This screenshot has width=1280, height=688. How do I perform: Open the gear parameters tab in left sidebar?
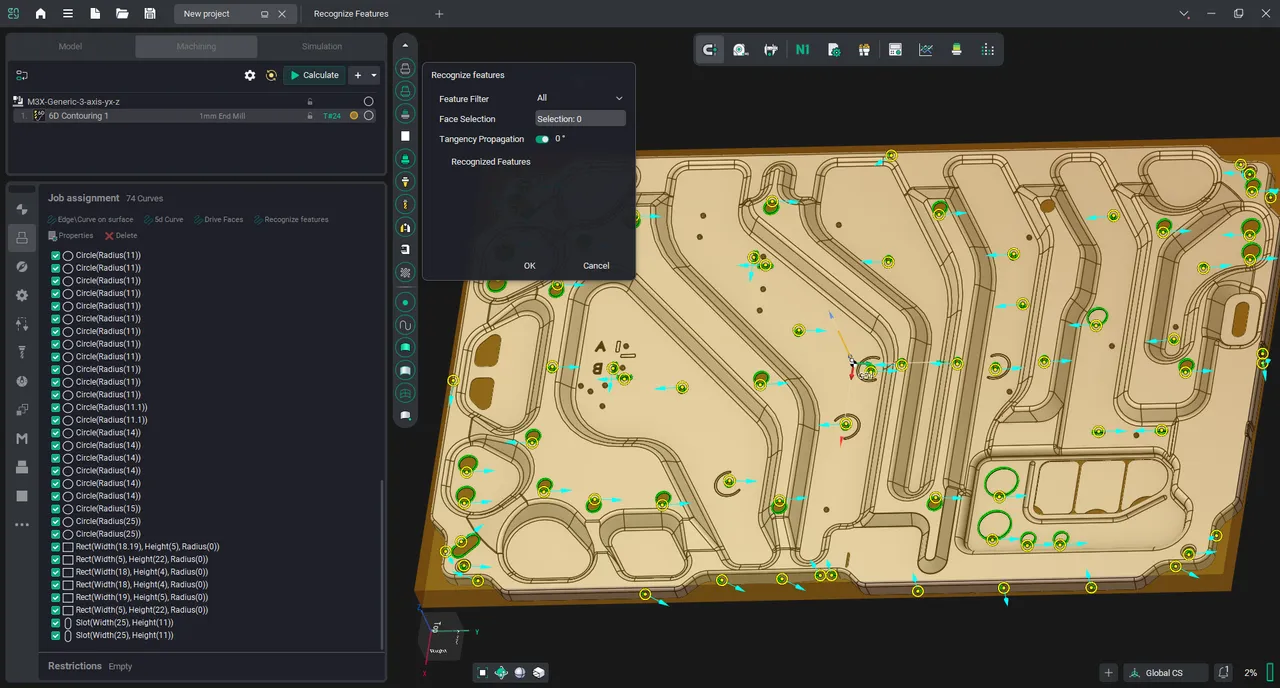click(x=22, y=296)
